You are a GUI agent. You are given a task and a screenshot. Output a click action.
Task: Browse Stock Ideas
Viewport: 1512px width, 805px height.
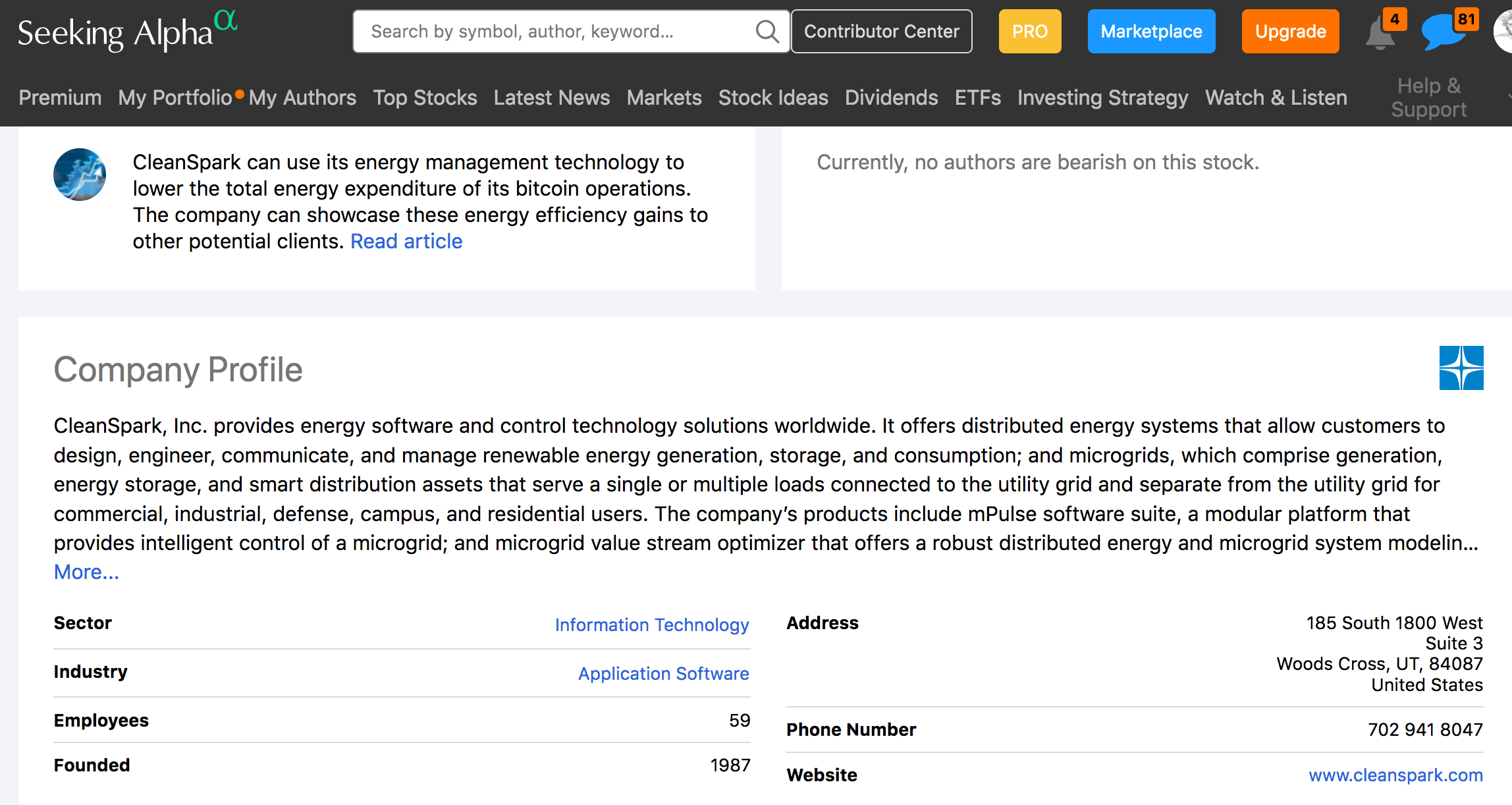773,97
